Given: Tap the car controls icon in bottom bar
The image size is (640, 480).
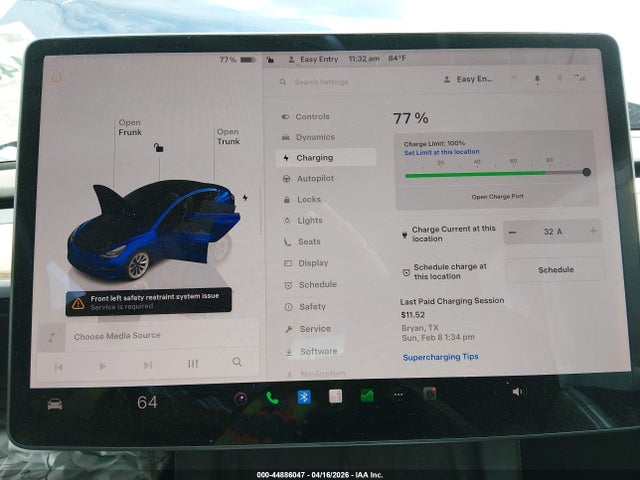Looking at the screenshot, I should click(x=55, y=404).
